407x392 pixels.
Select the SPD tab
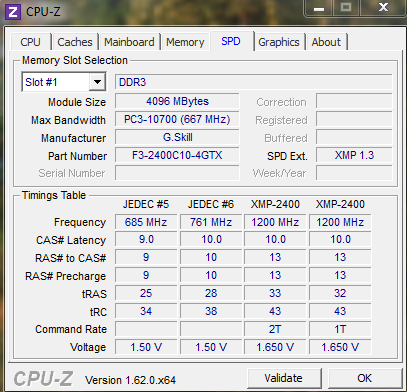click(231, 41)
